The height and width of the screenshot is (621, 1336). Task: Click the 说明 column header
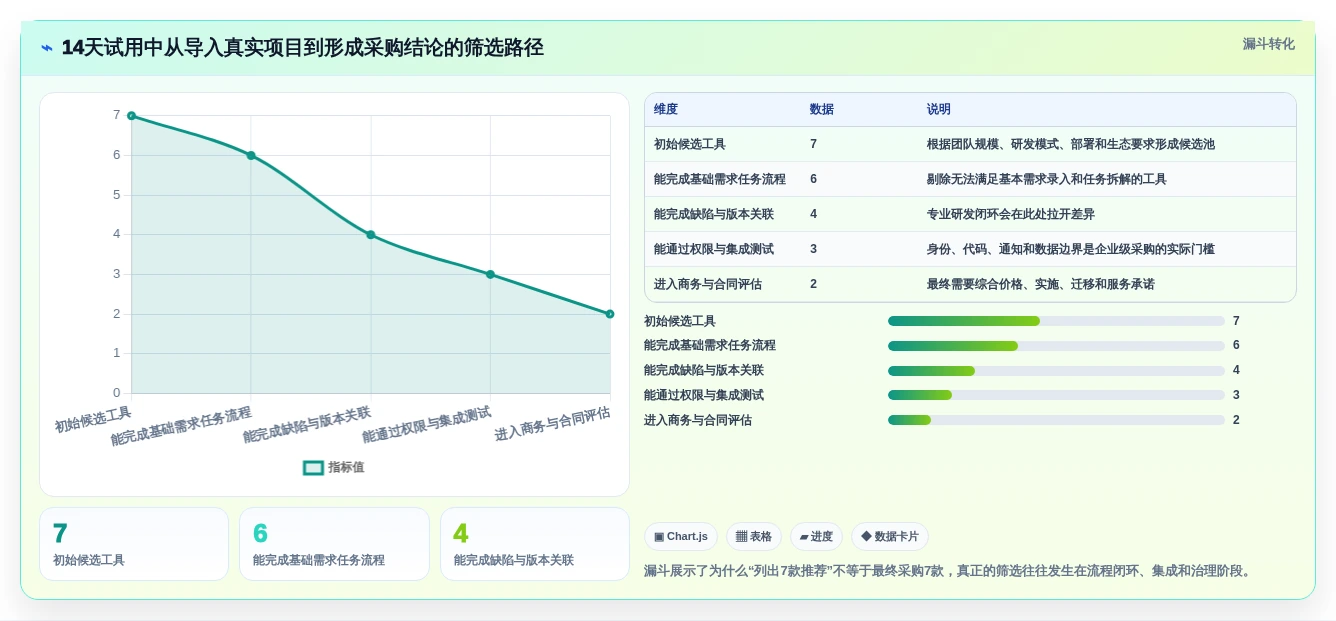pyautogui.click(x=939, y=109)
